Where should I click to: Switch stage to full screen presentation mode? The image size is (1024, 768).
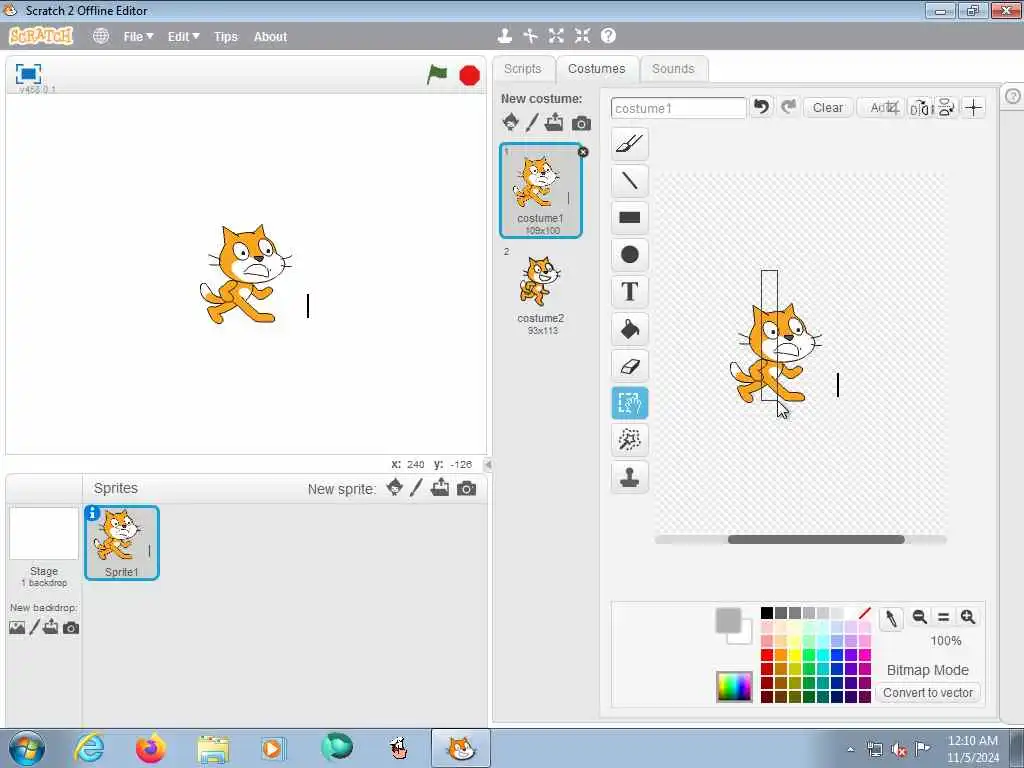(28, 74)
